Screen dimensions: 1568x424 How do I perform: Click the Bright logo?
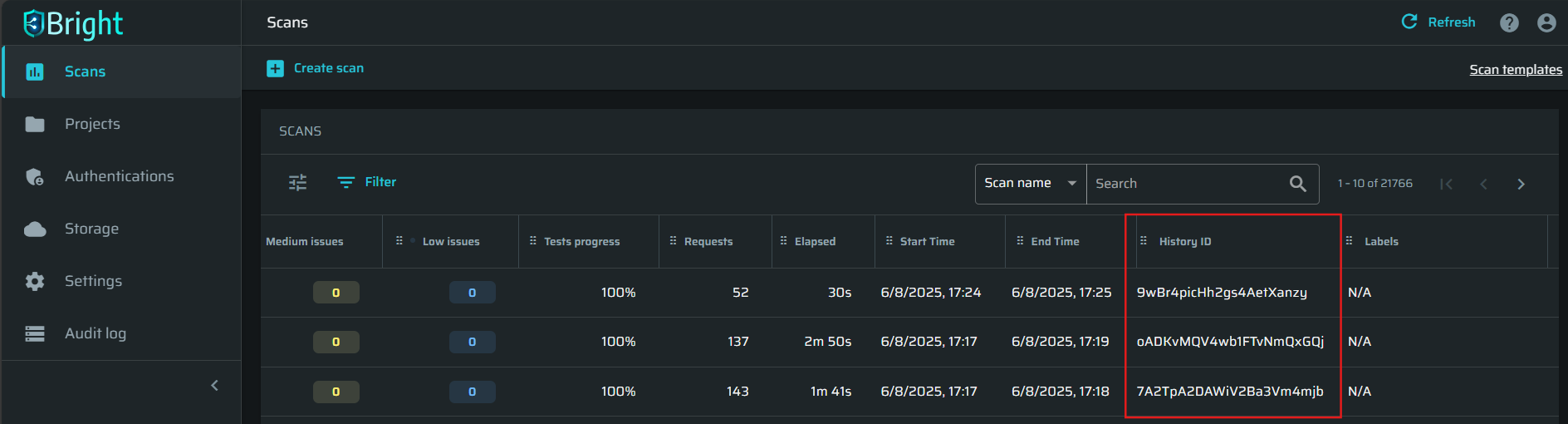pos(73,23)
